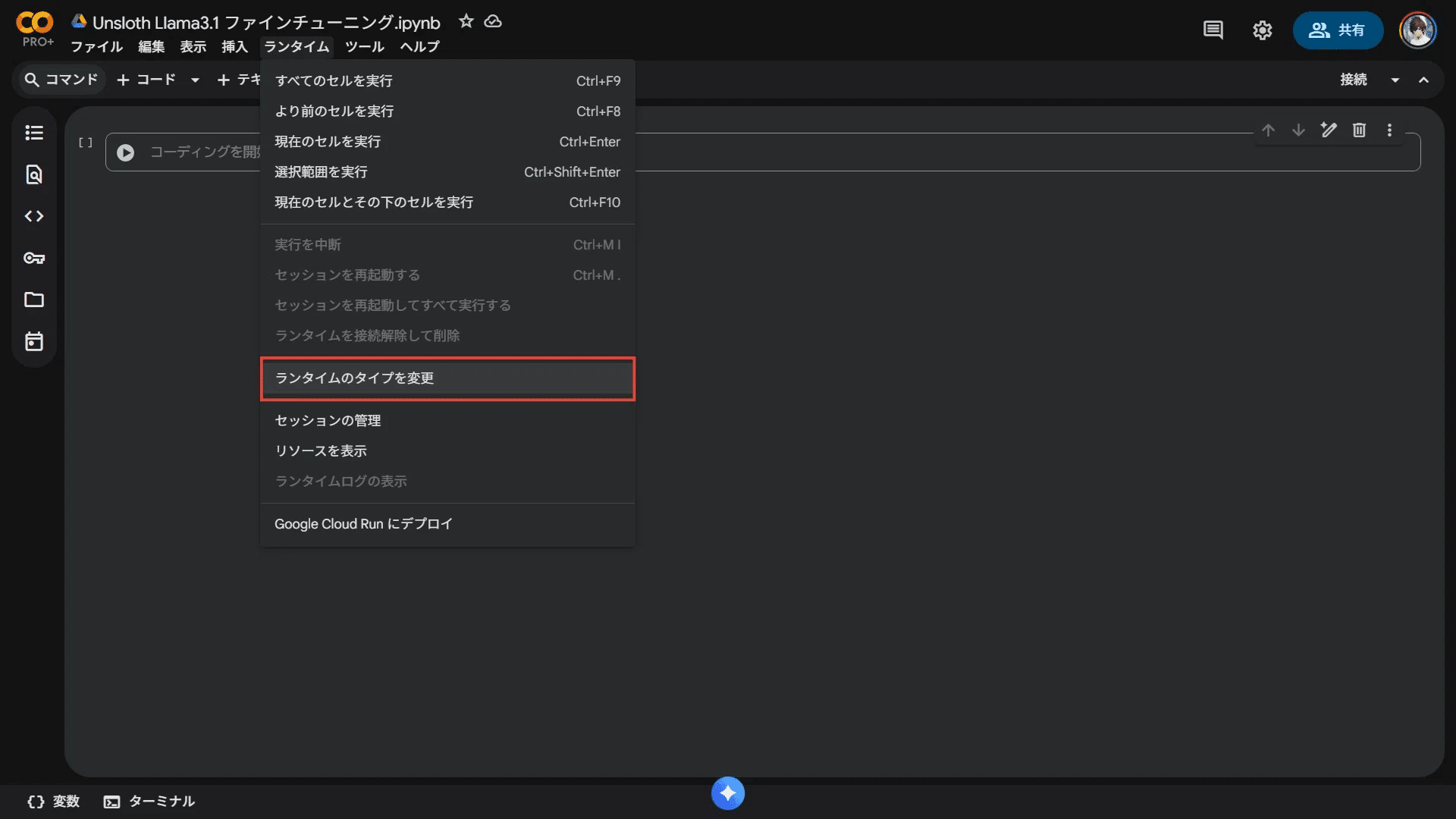Open the Gemini sparkle assistant button
This screenshot has width=1456, height=819.
coord(728,793)
